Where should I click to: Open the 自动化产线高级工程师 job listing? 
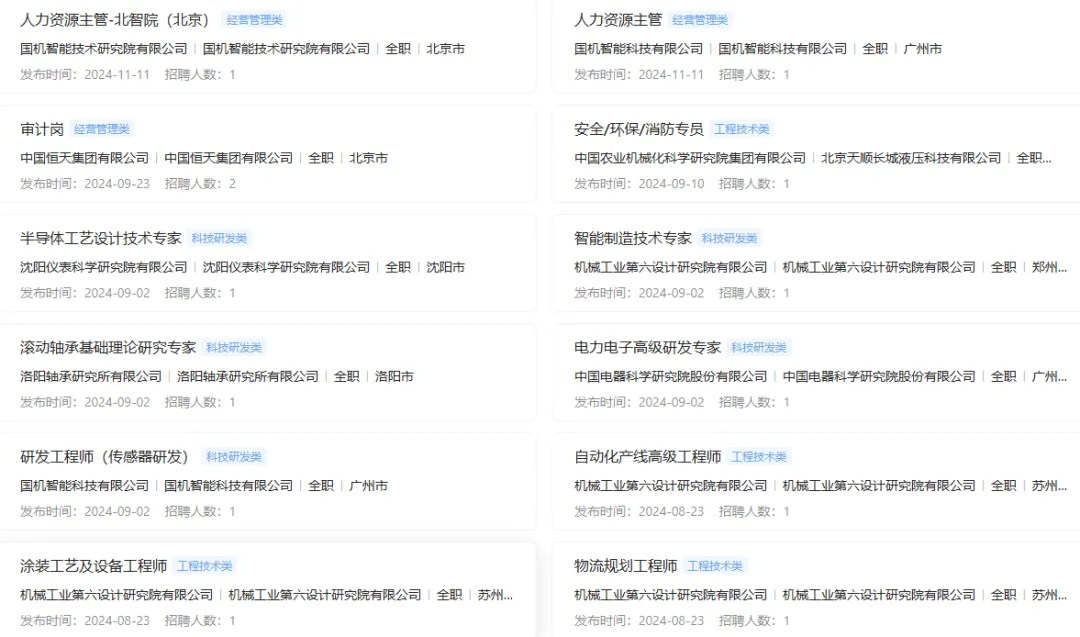coord(647,457)
